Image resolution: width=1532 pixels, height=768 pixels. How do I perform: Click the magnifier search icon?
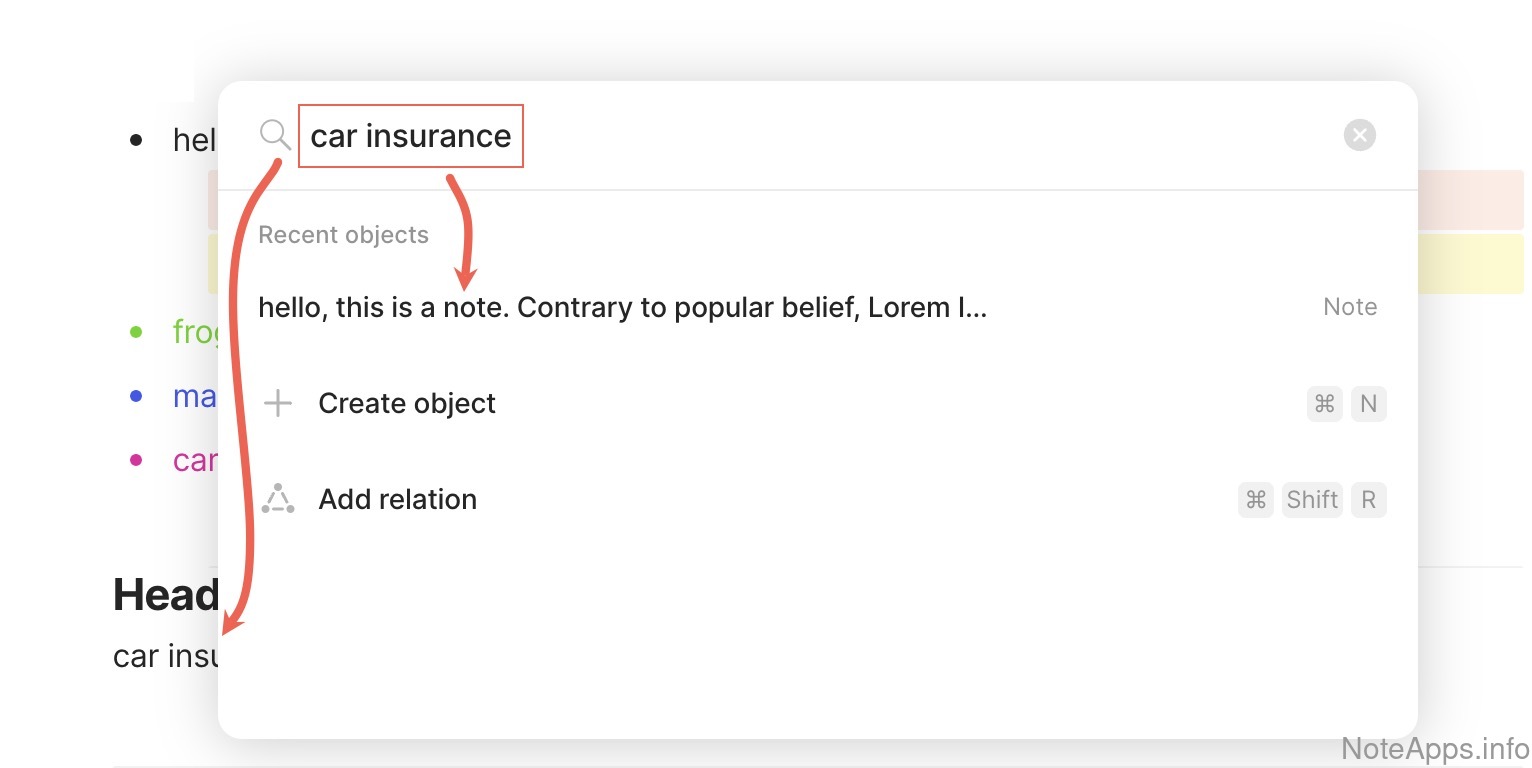click(275, 134)
